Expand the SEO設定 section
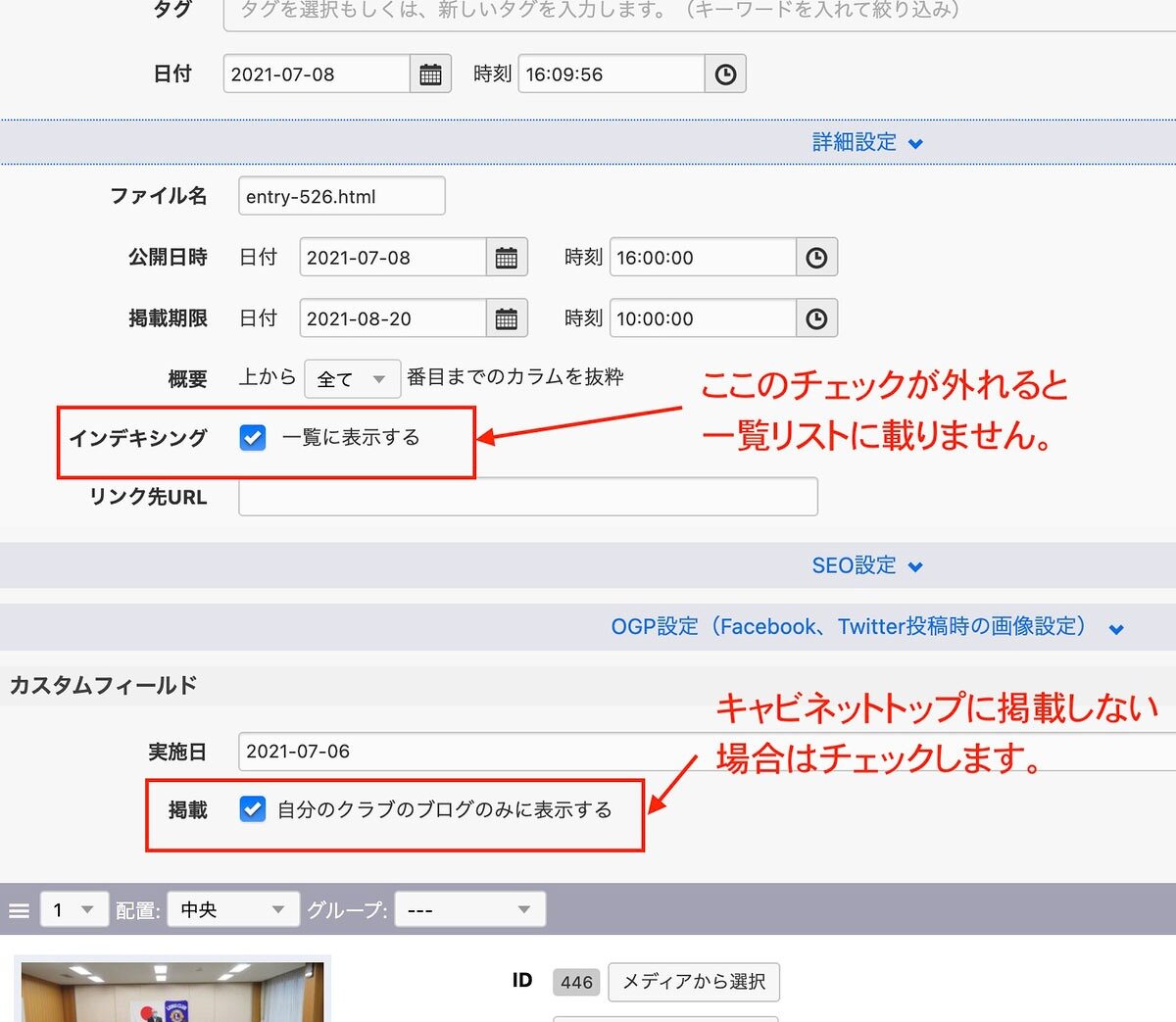This screenshot has width=1176, height=1022. (x=866, y=566)
